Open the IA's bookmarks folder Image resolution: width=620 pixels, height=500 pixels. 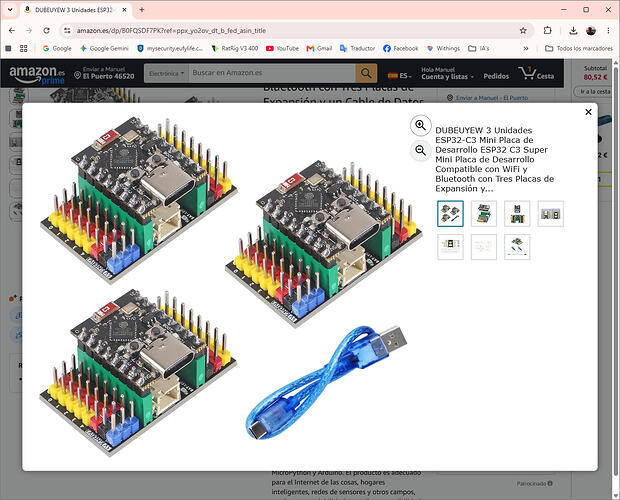479,48
